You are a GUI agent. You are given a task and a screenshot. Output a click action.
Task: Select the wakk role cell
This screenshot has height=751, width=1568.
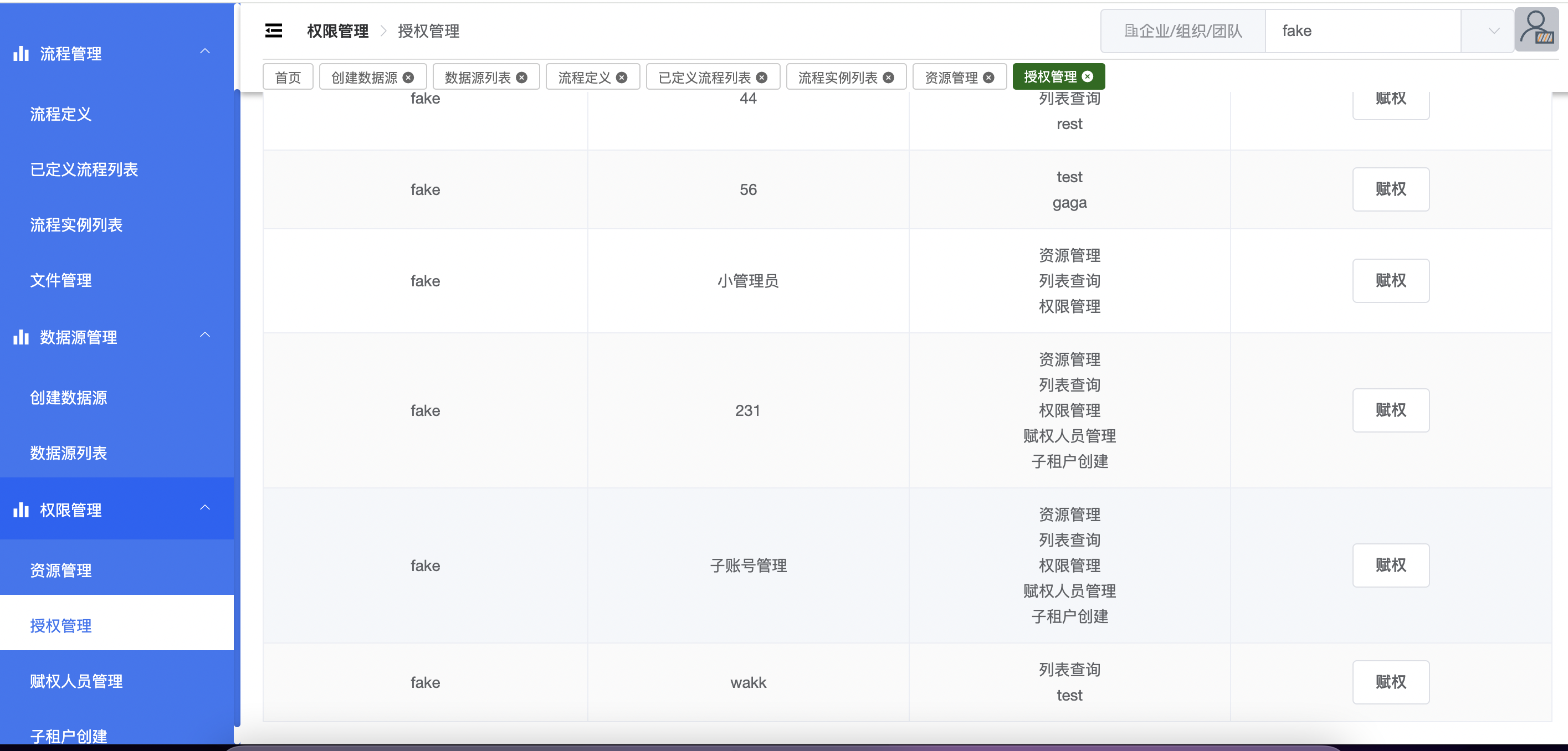pyautogui.click(x=748, y=682)
